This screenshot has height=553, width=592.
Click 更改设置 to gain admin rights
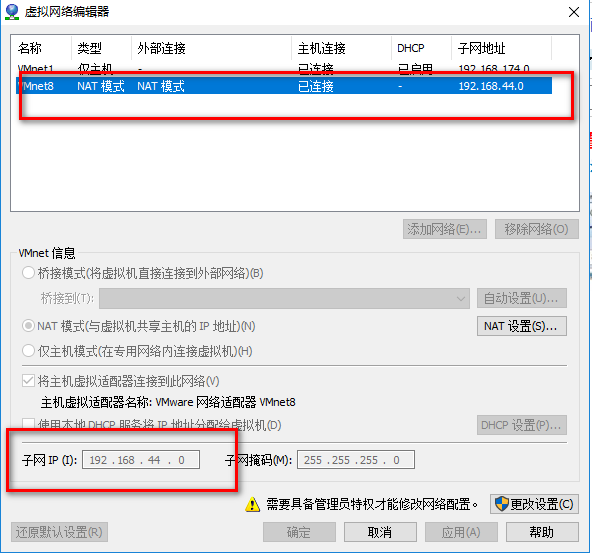point(534,504)
